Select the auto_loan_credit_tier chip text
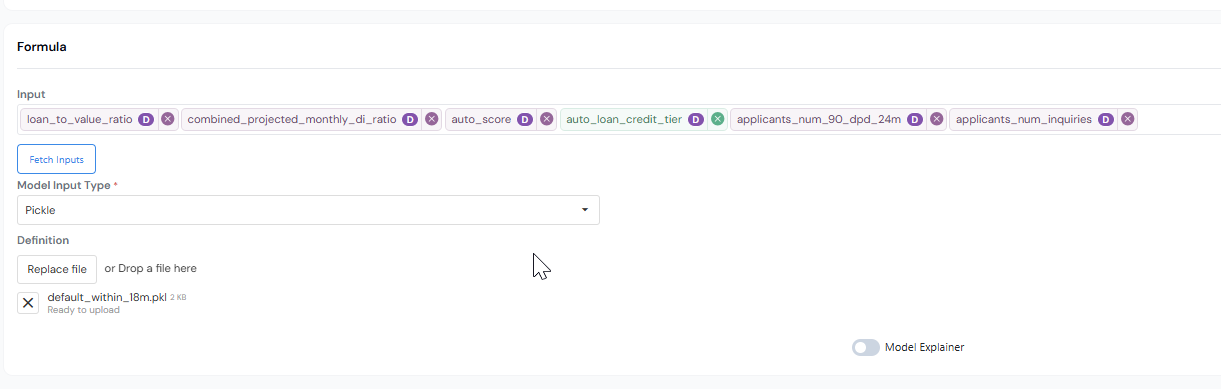This screenshot has height=389, width=1221. 624,119
